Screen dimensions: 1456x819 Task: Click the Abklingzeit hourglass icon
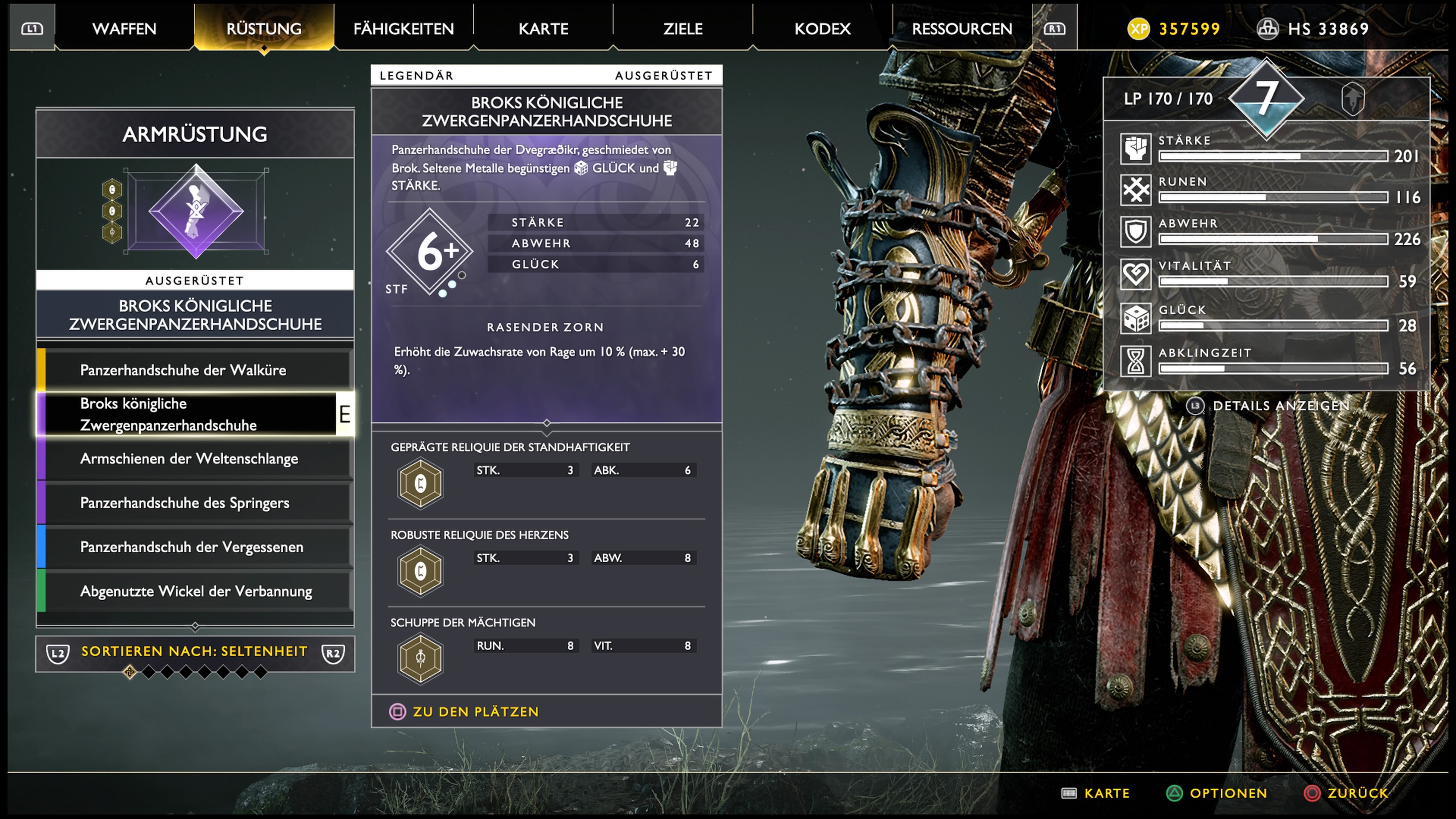[1136, 361]
